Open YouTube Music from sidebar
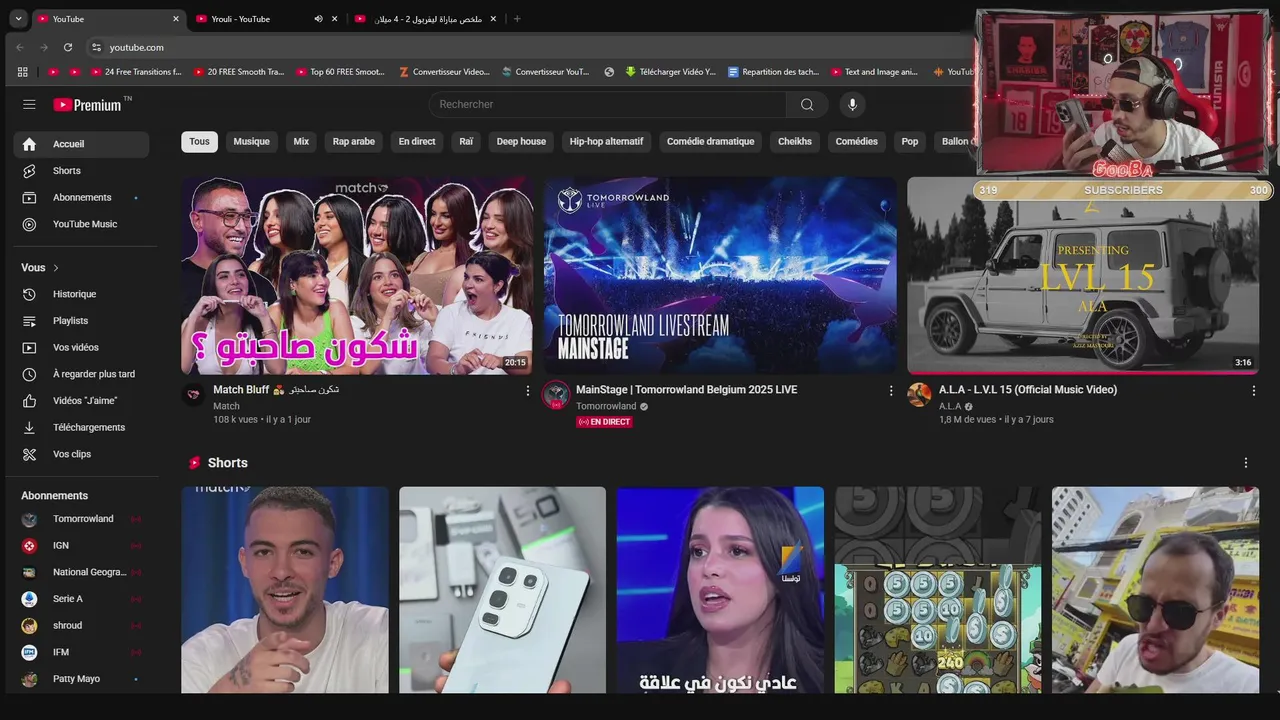This screenshot has height=720, width=1280. tap(81, 224)
